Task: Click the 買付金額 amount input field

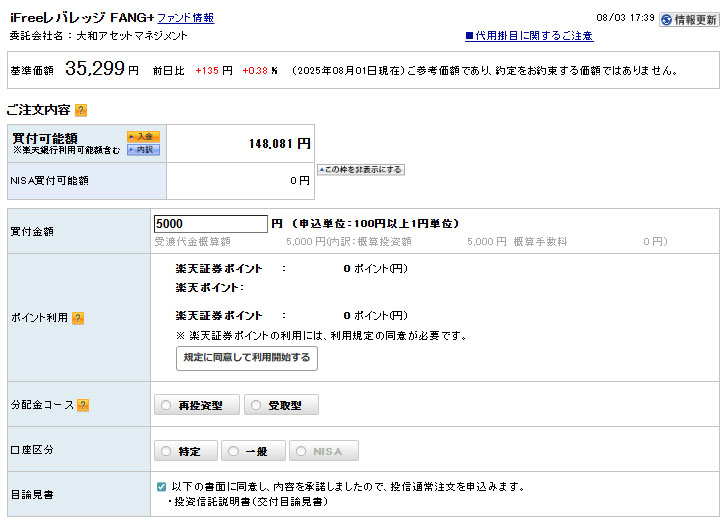Action: tap(210, 224)
